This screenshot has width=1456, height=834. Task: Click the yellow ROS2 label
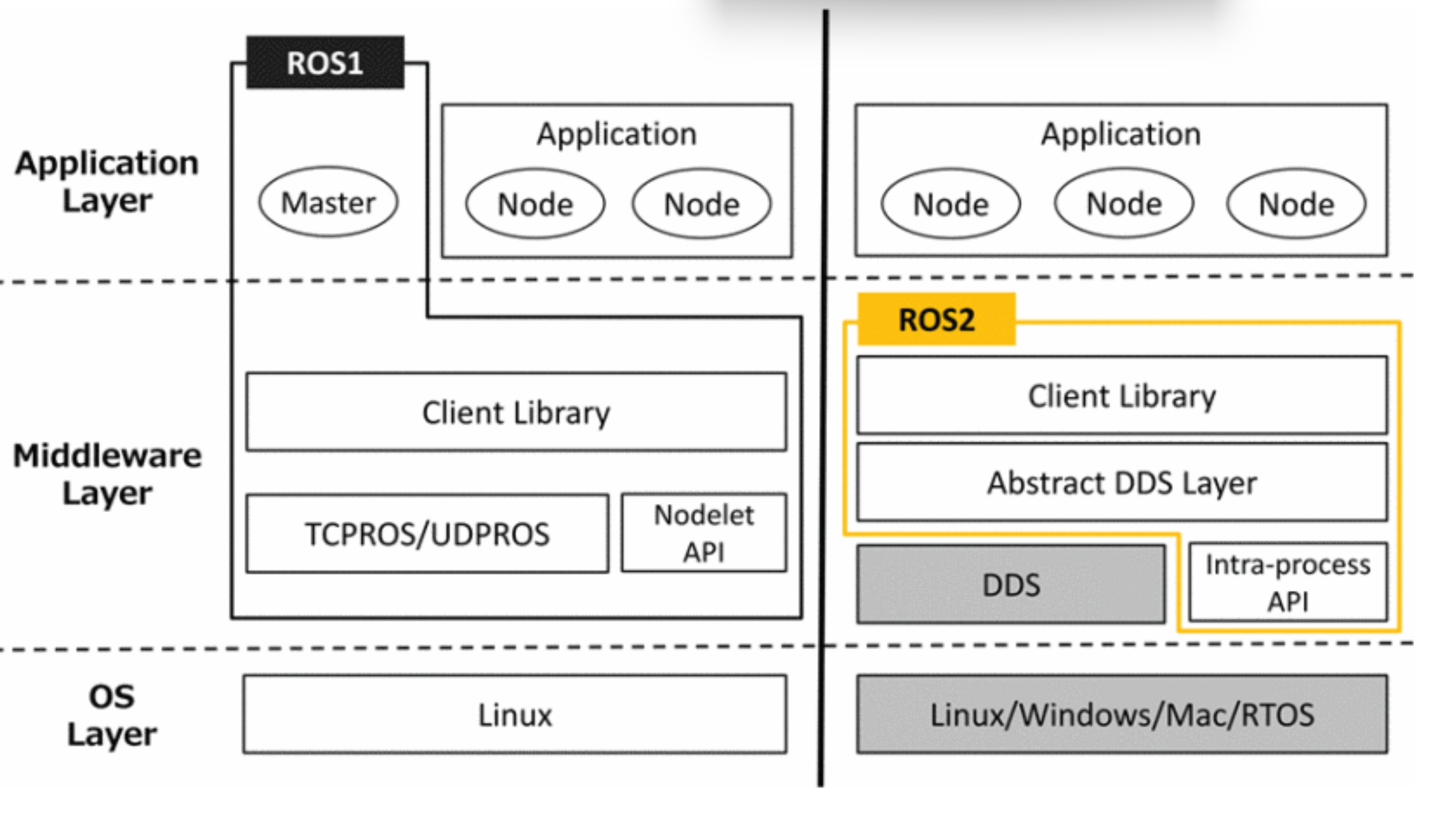pos(936,319)
